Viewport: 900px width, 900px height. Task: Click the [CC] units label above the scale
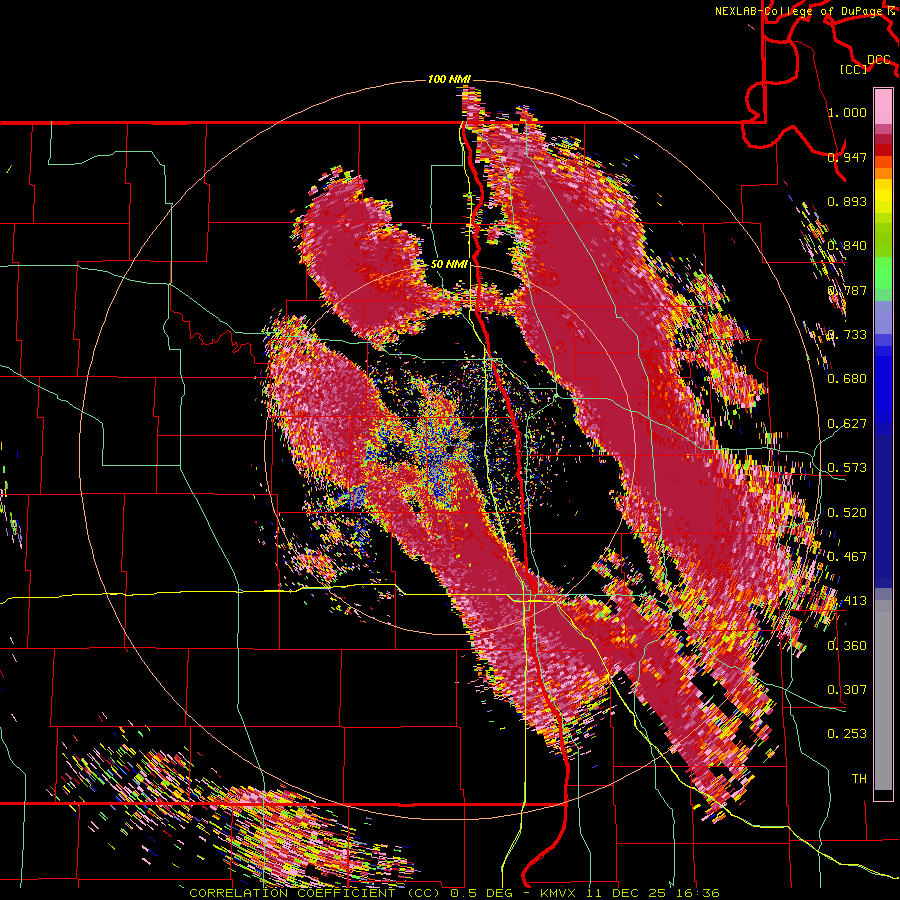coord(854,69)
